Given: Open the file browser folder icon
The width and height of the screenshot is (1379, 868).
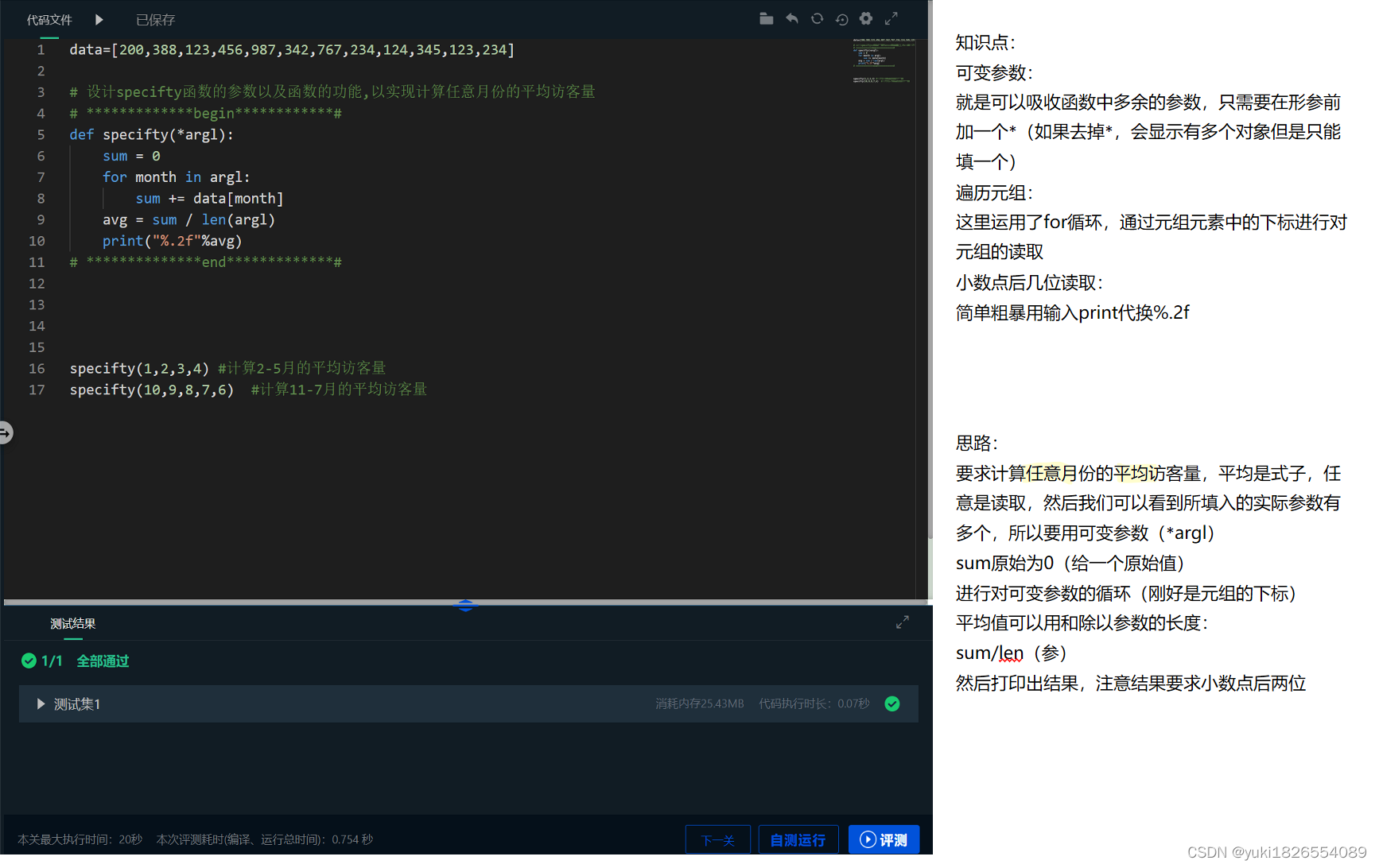Looking at the screenshot, I should point(766,18).
